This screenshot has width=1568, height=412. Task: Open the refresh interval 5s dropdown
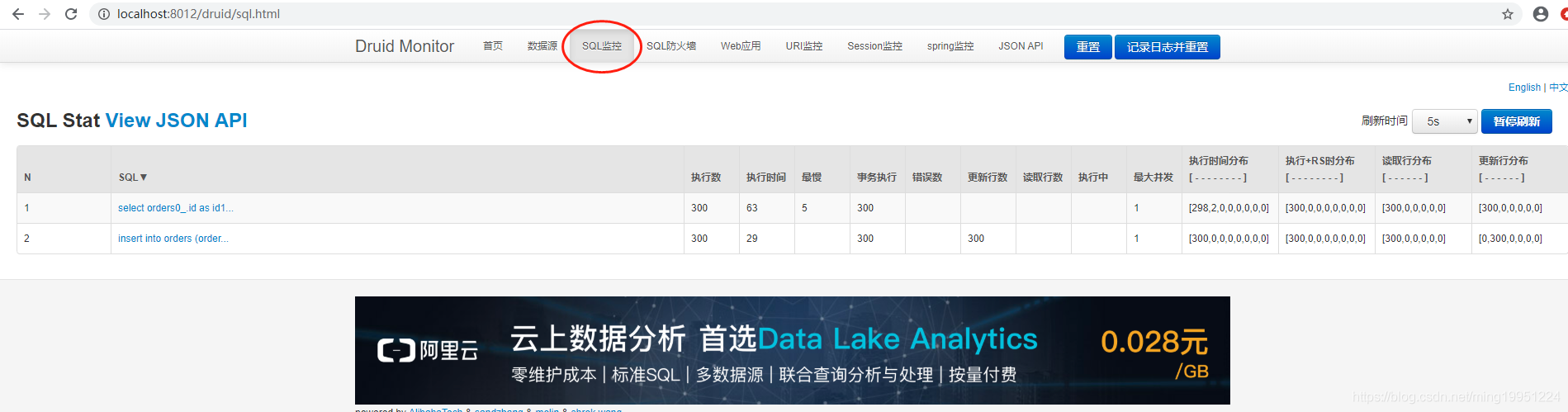click(1444, 121)
